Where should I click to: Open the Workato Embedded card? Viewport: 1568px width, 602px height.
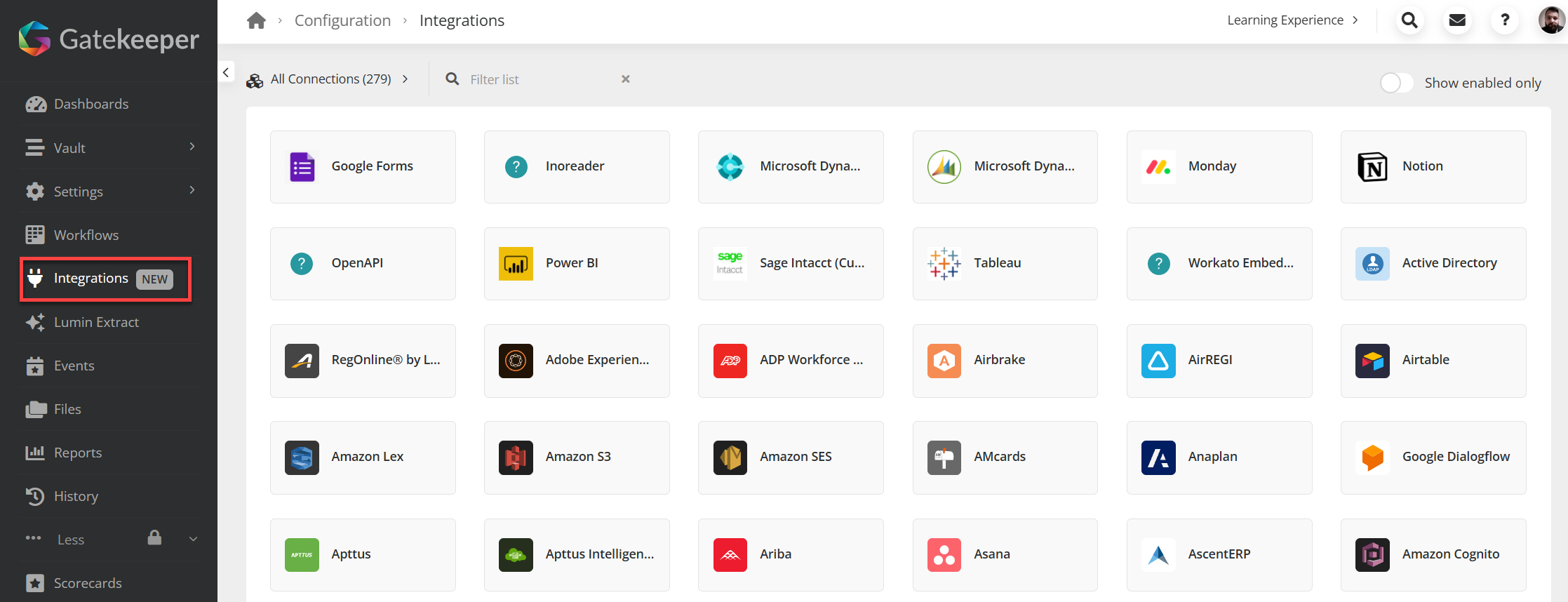tap(1219, 264)
